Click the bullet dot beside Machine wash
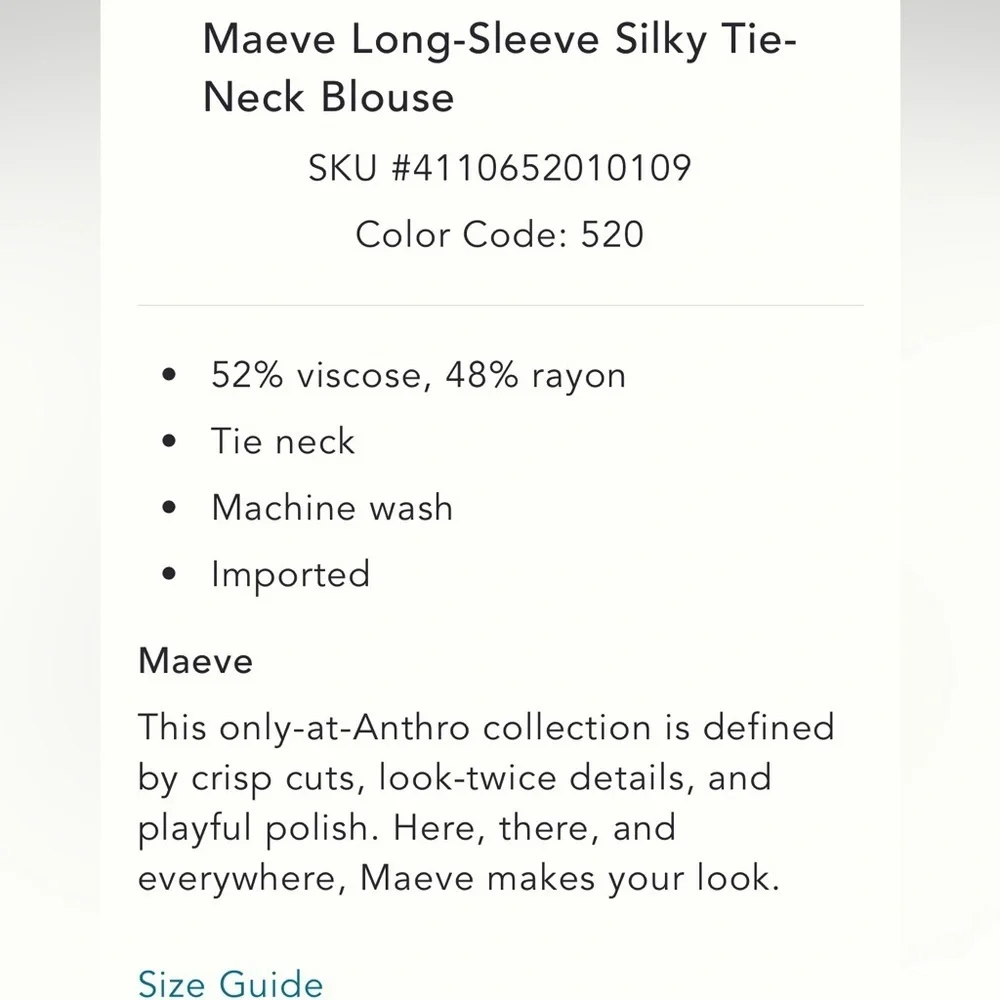The height and width of the screenshot is (1000, 1000). pyautogui.click(x=169, y=507)
